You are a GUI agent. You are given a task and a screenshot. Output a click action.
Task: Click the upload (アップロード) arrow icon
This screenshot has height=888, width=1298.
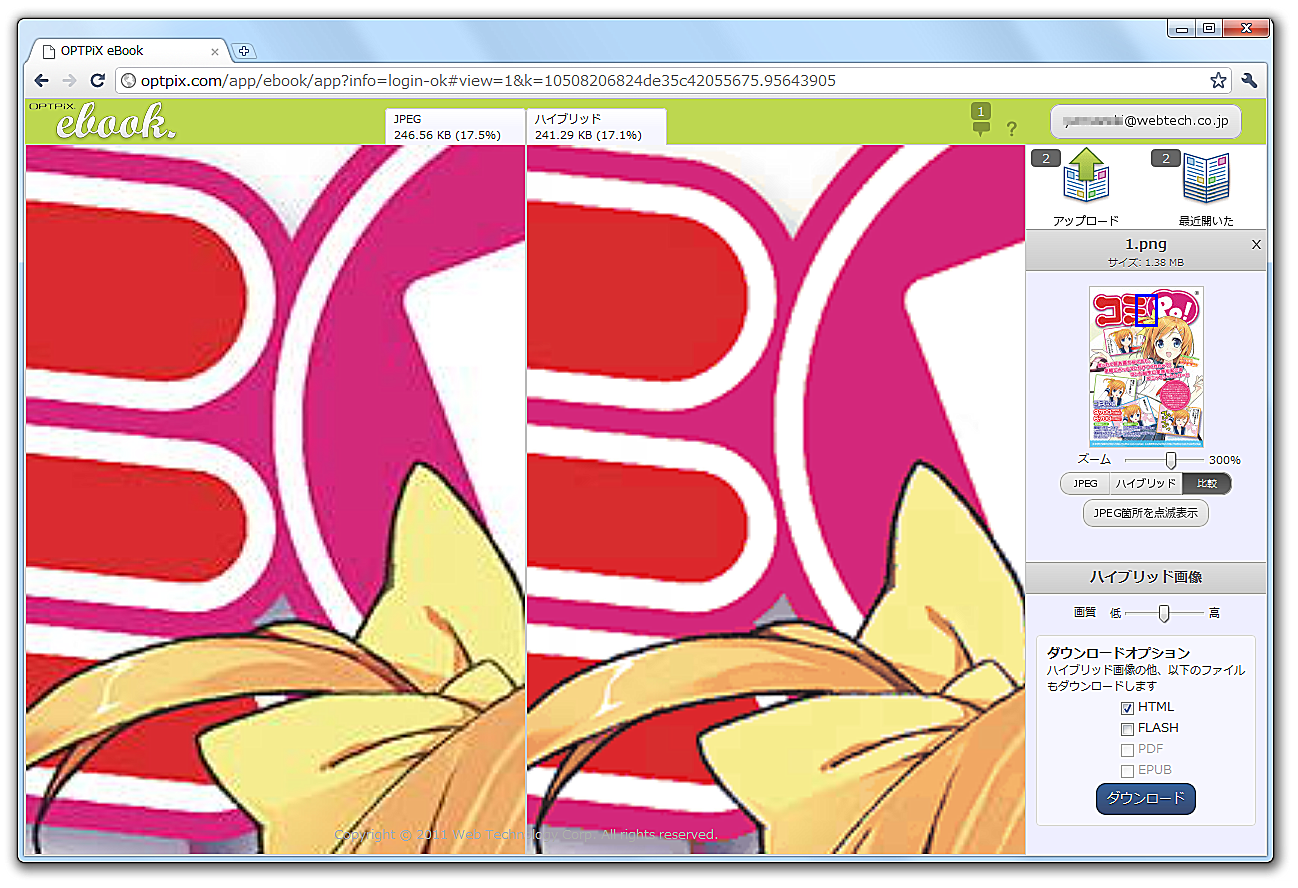(1086, 177)
